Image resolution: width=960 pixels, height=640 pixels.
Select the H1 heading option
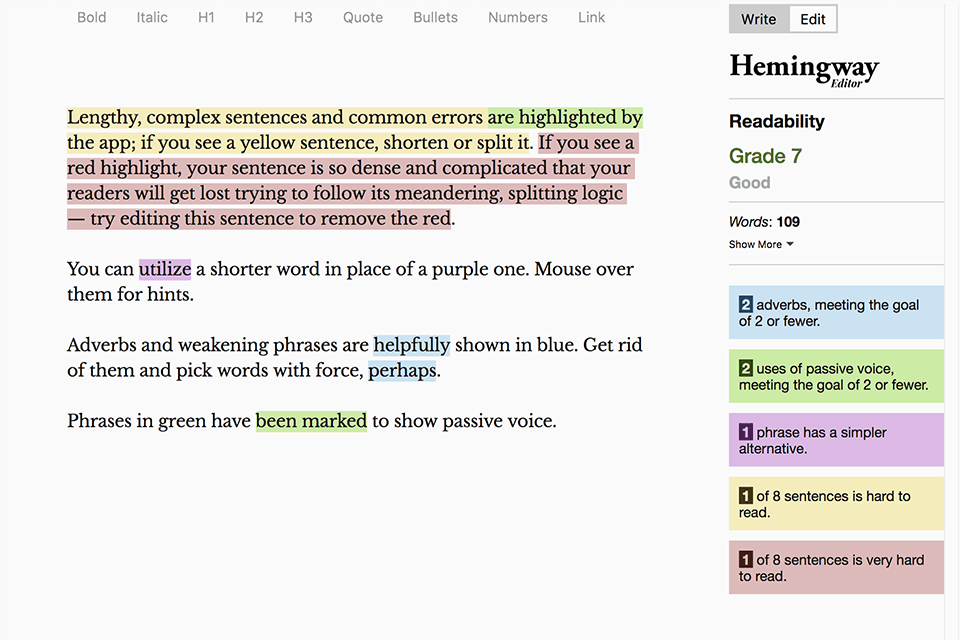click(x=206, y=18)
